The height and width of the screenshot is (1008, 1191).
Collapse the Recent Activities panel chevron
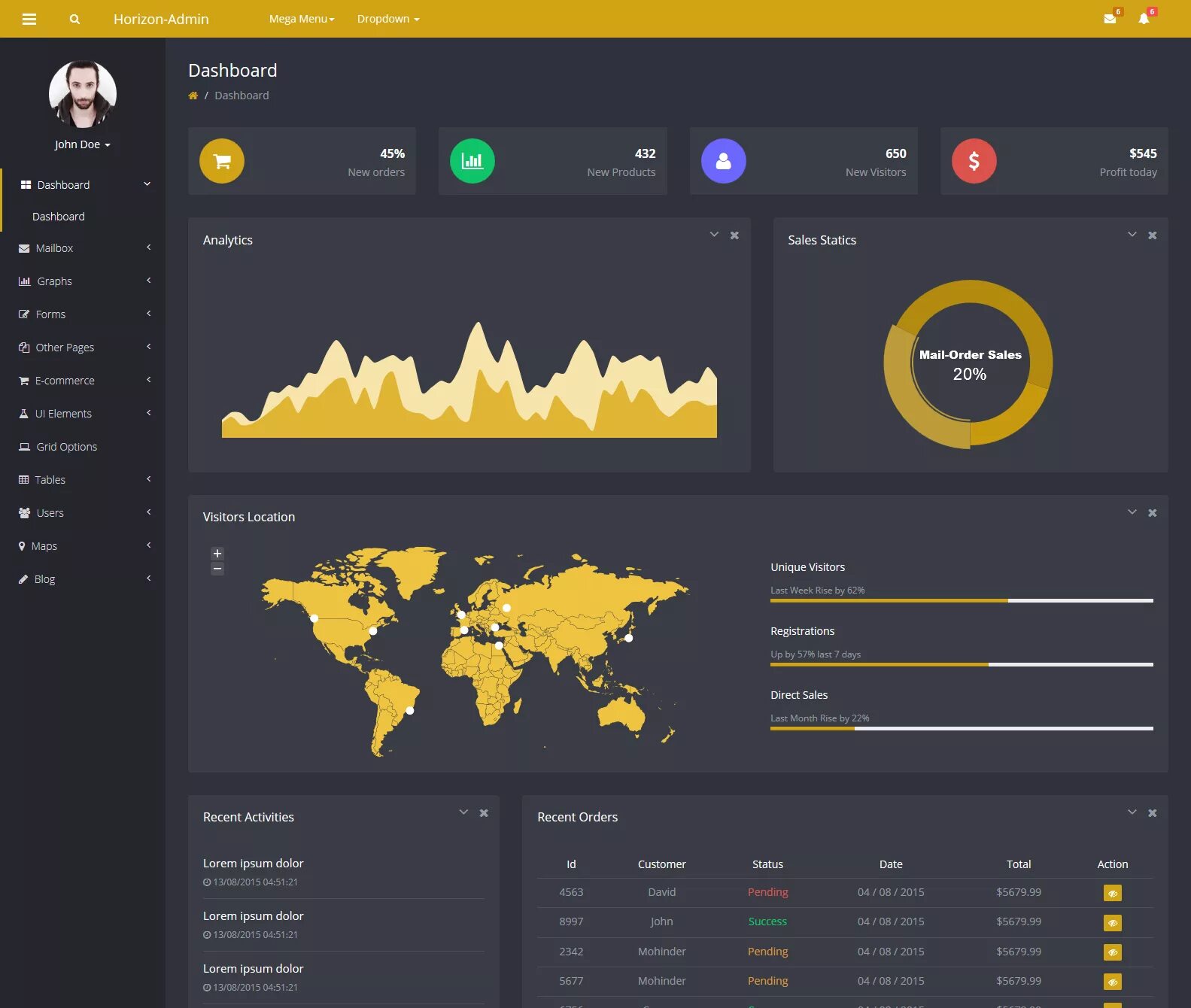[463, 812]
